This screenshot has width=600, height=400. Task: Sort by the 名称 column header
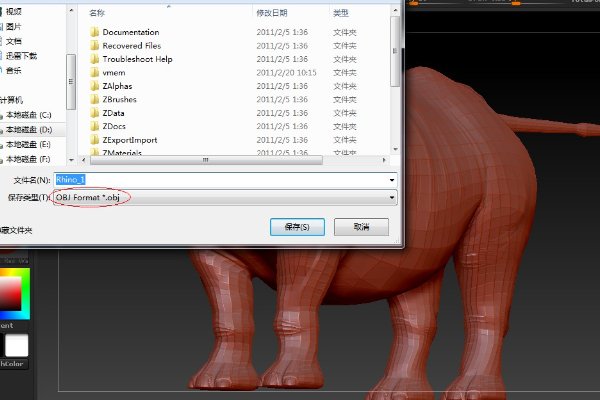pos(97,13)
